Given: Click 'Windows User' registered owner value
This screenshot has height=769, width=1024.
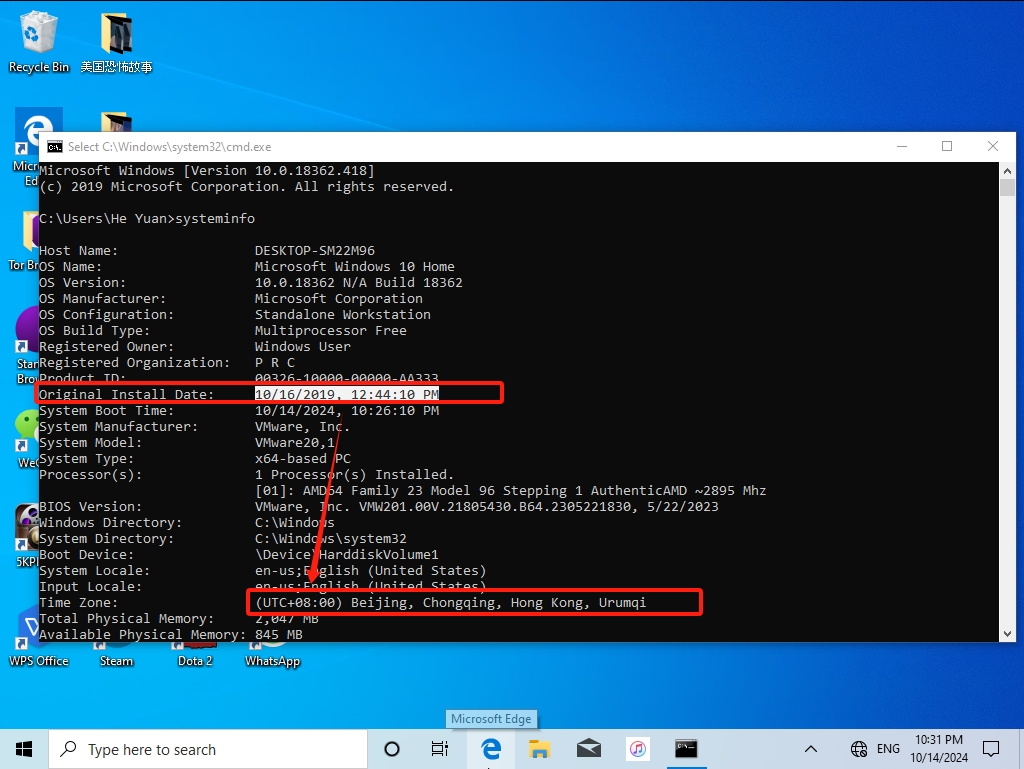Looking at the screenshot, I should (302, 347).
